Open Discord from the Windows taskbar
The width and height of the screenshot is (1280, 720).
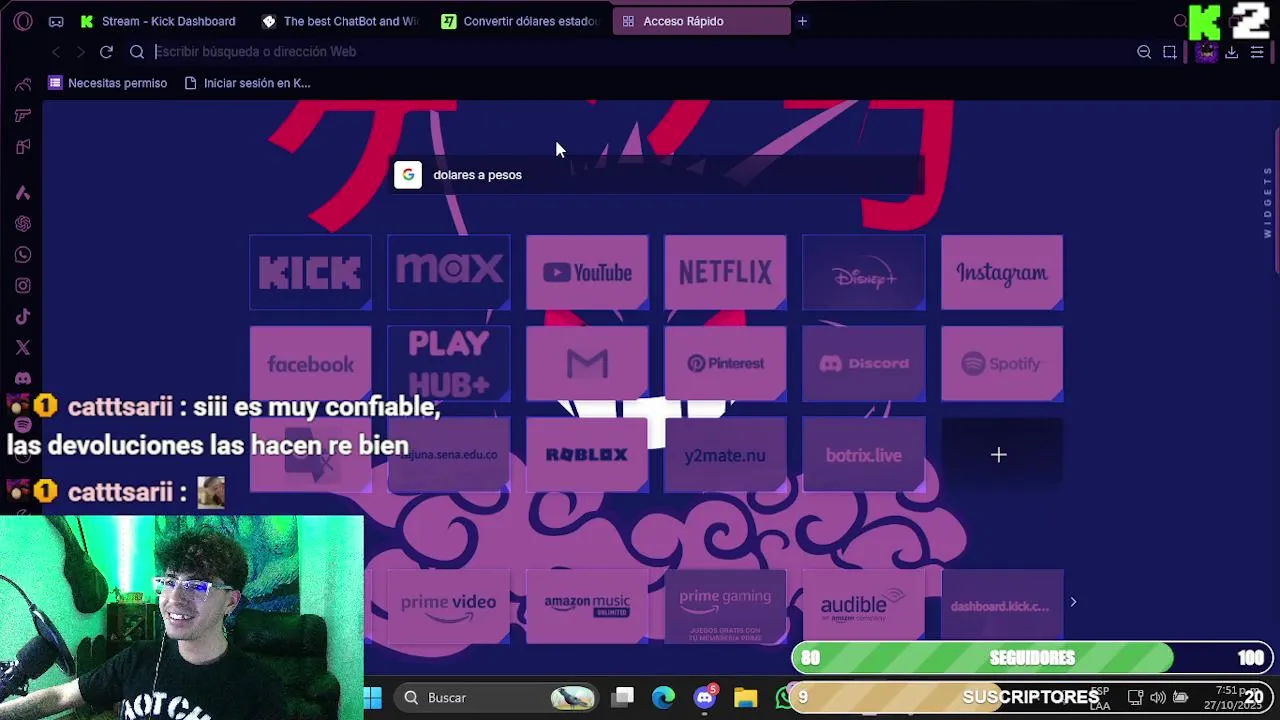click(705, 697)
